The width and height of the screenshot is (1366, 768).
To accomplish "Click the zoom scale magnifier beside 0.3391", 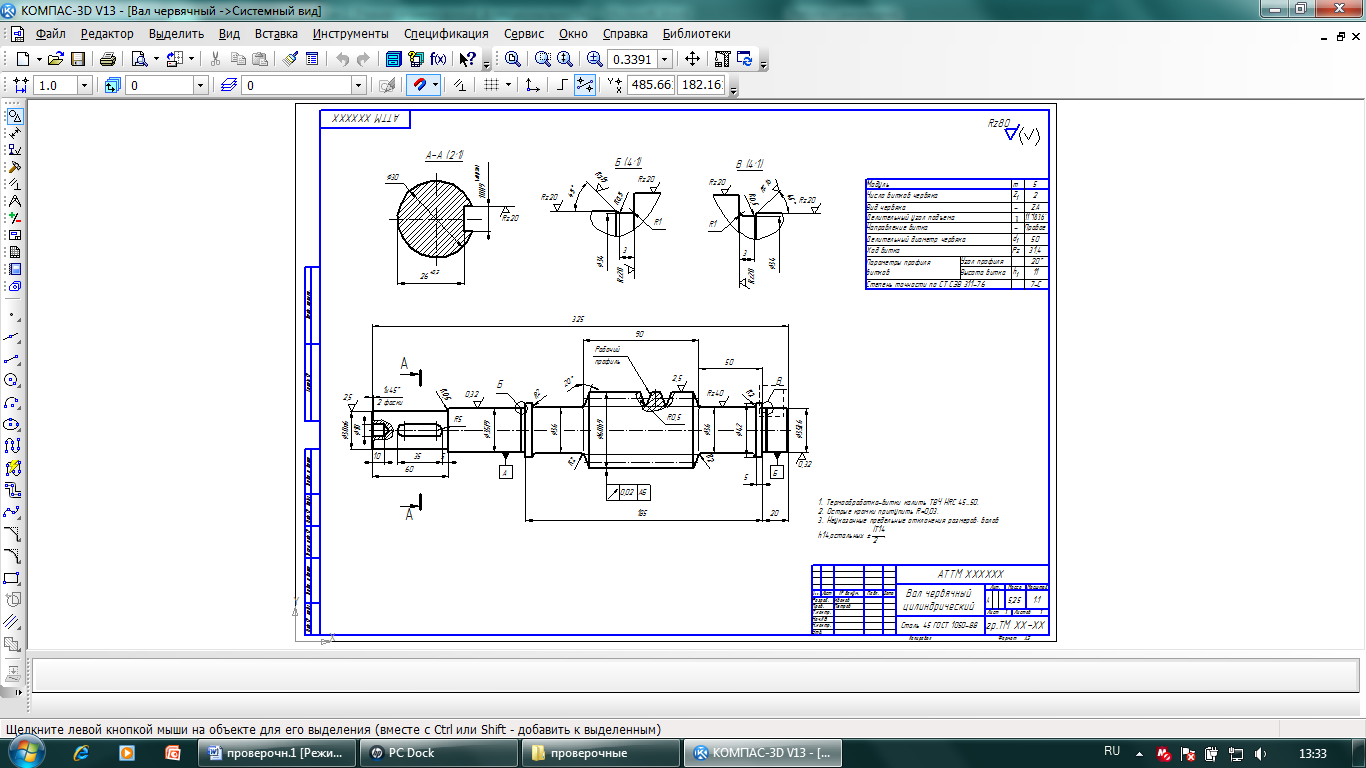I will (x=595, y=59).
